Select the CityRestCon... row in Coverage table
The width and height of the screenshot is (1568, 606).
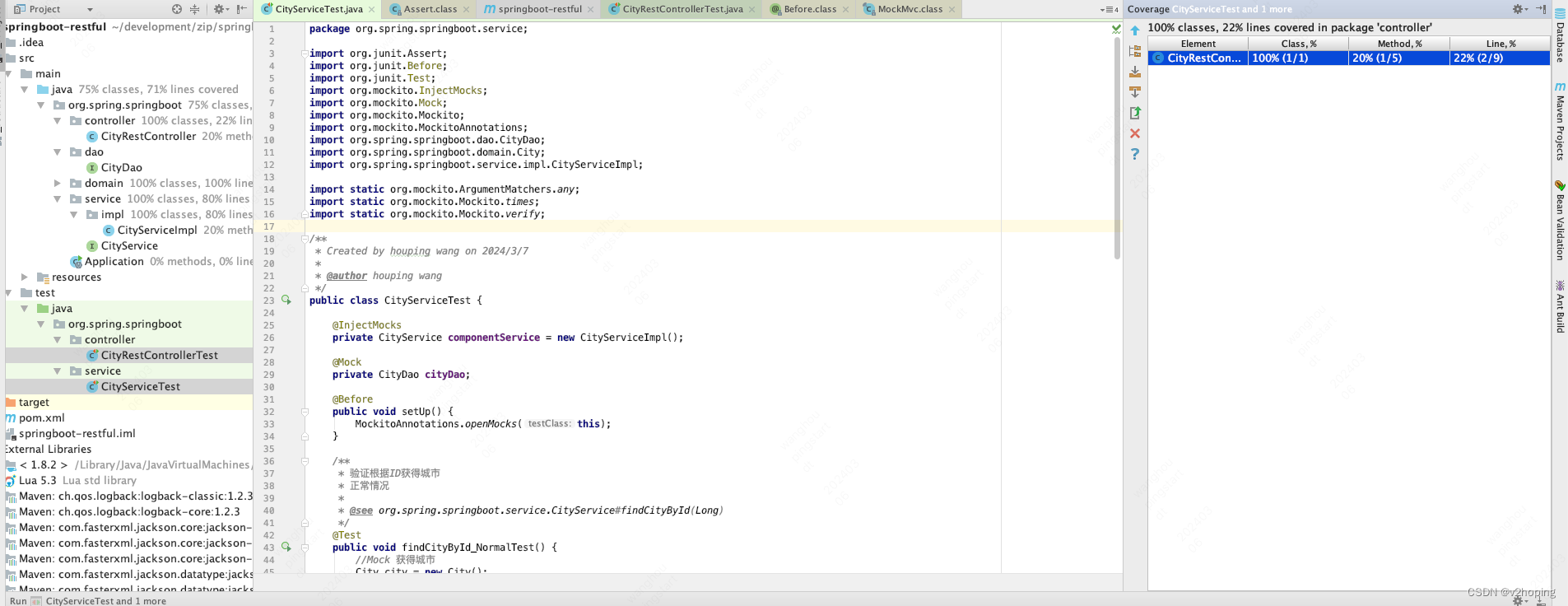click(x=1349, y=58)
